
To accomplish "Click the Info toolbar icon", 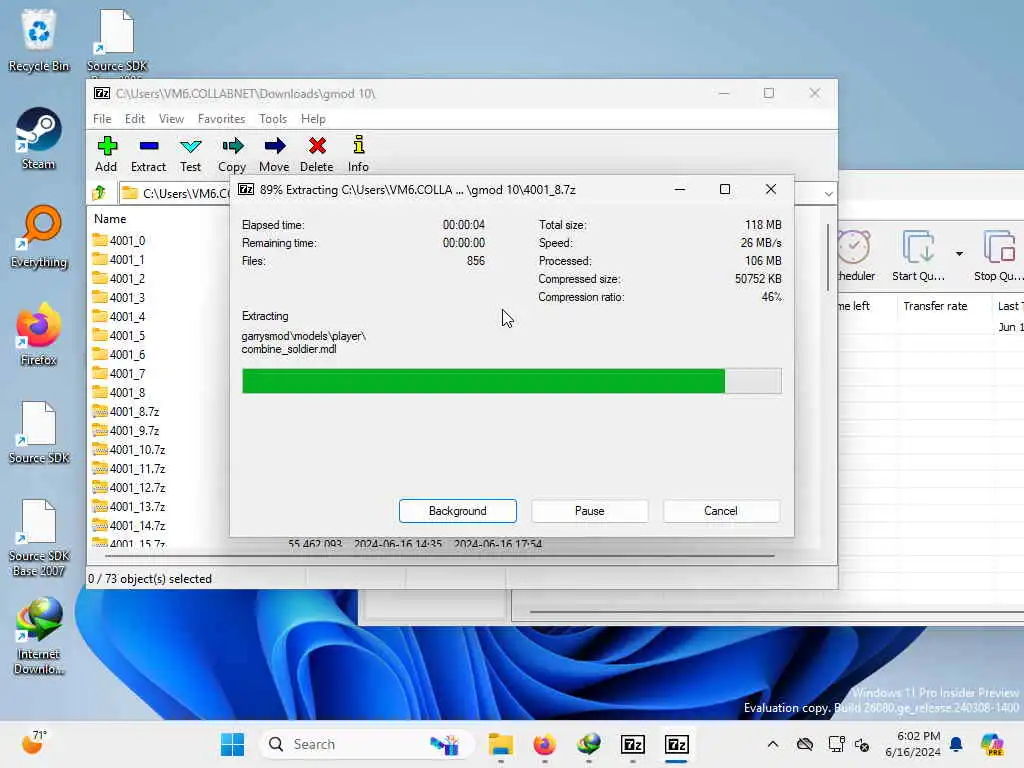I will coord(358,154).
